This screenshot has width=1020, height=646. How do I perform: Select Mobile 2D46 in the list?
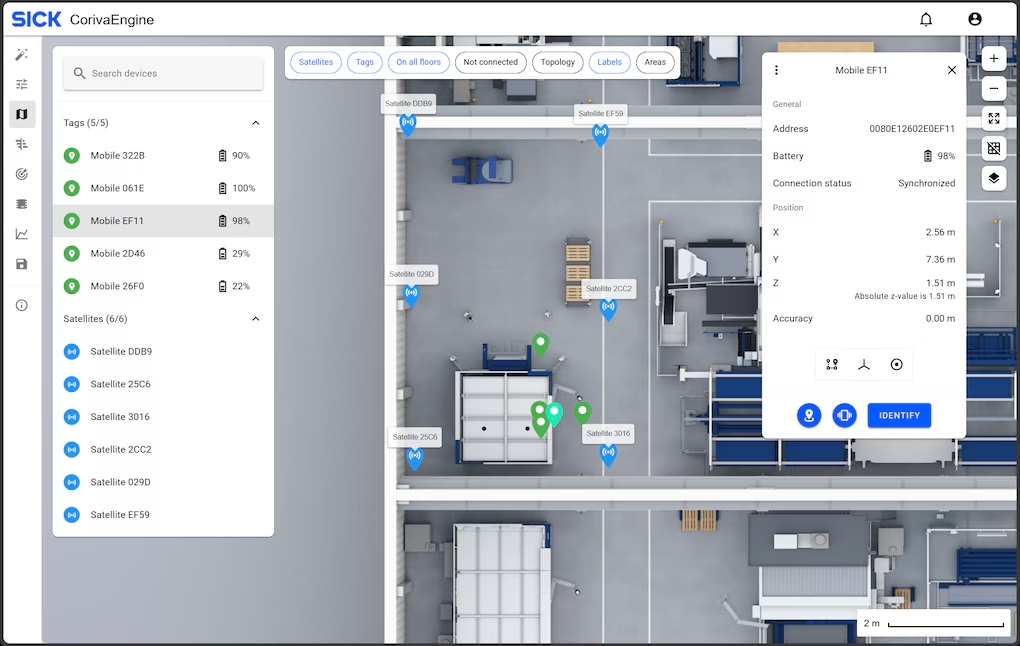tap(163, 253)
